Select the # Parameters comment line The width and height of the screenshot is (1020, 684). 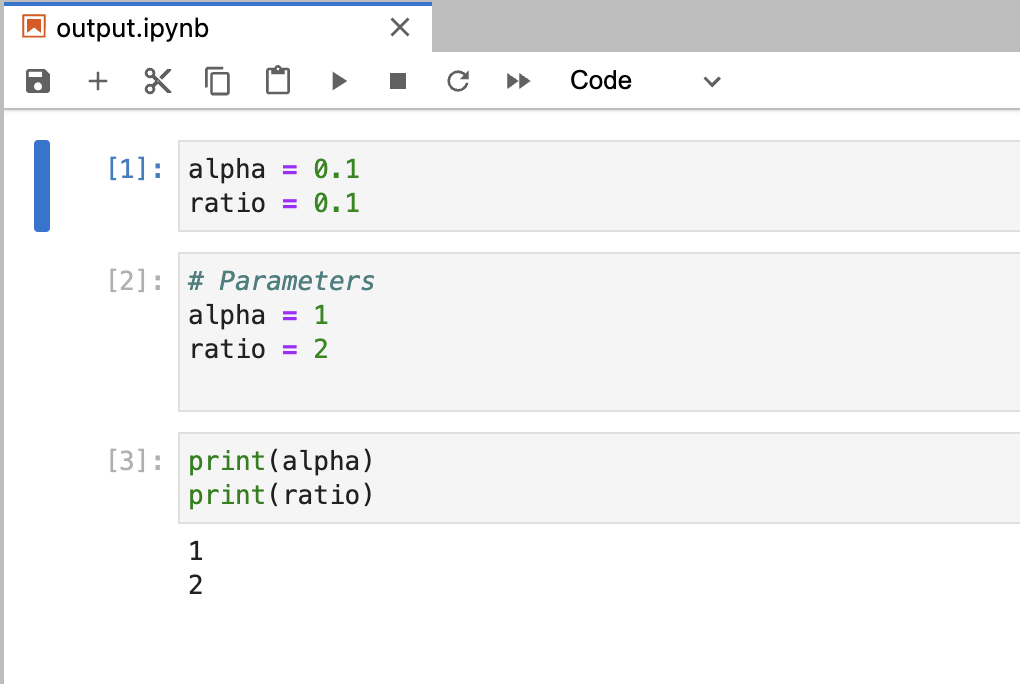282,281
